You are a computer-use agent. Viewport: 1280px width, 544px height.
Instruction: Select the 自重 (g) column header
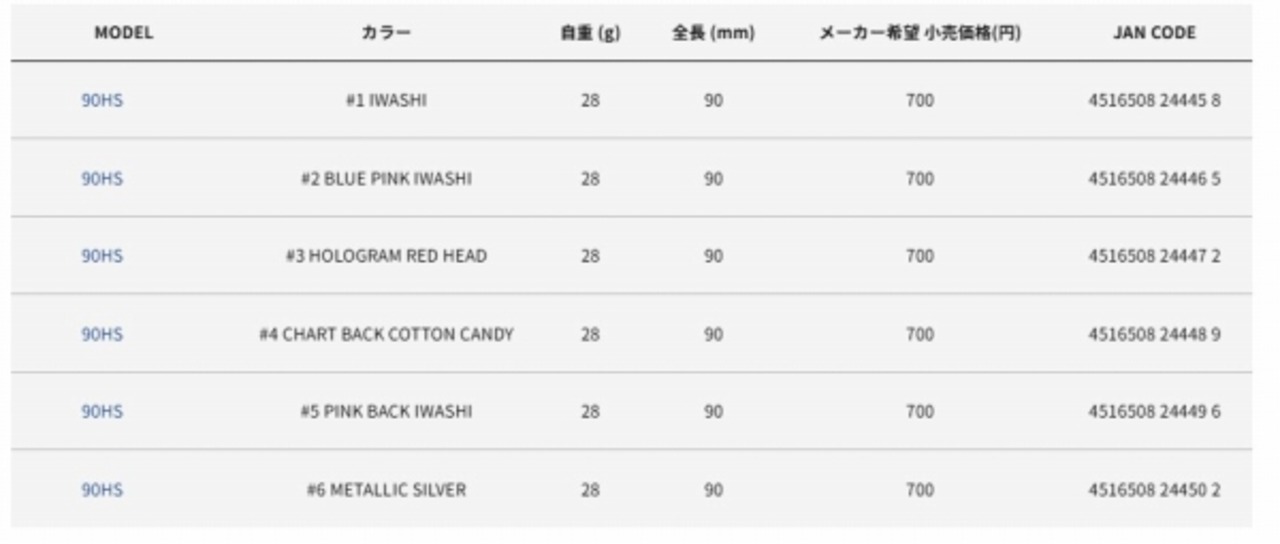590,33
